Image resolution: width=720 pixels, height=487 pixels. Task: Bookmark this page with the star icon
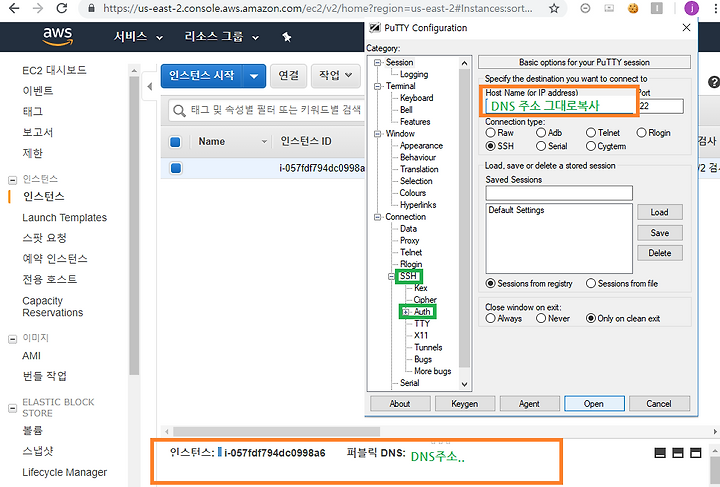click(x=554, y=8)
